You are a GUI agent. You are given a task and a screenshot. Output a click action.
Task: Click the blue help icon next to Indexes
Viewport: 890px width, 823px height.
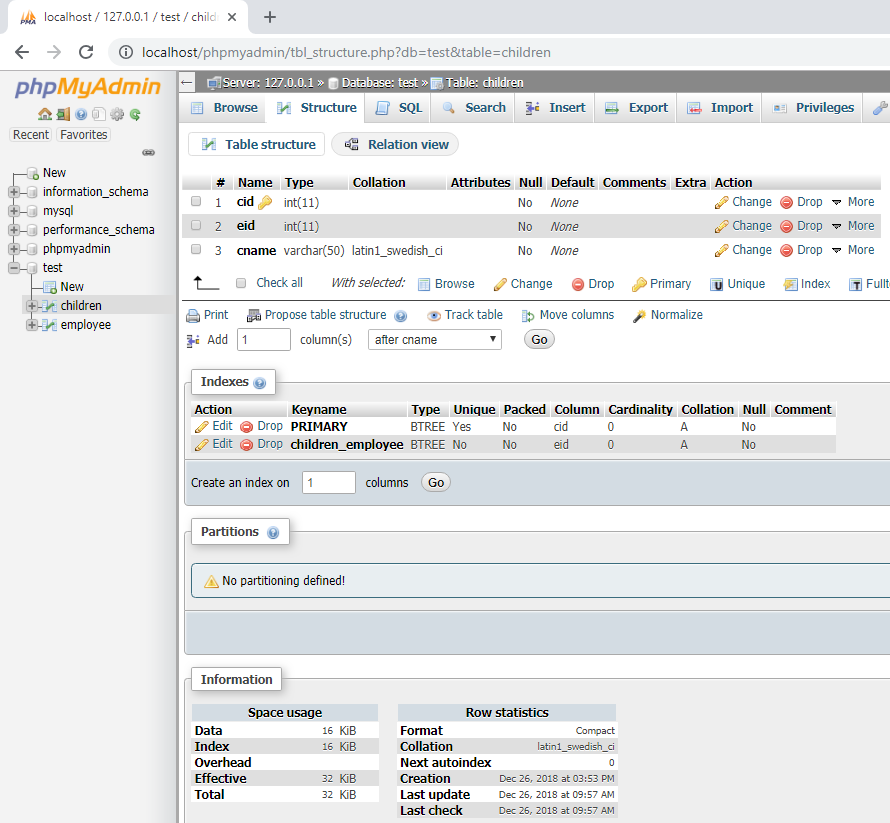[260, 383]
